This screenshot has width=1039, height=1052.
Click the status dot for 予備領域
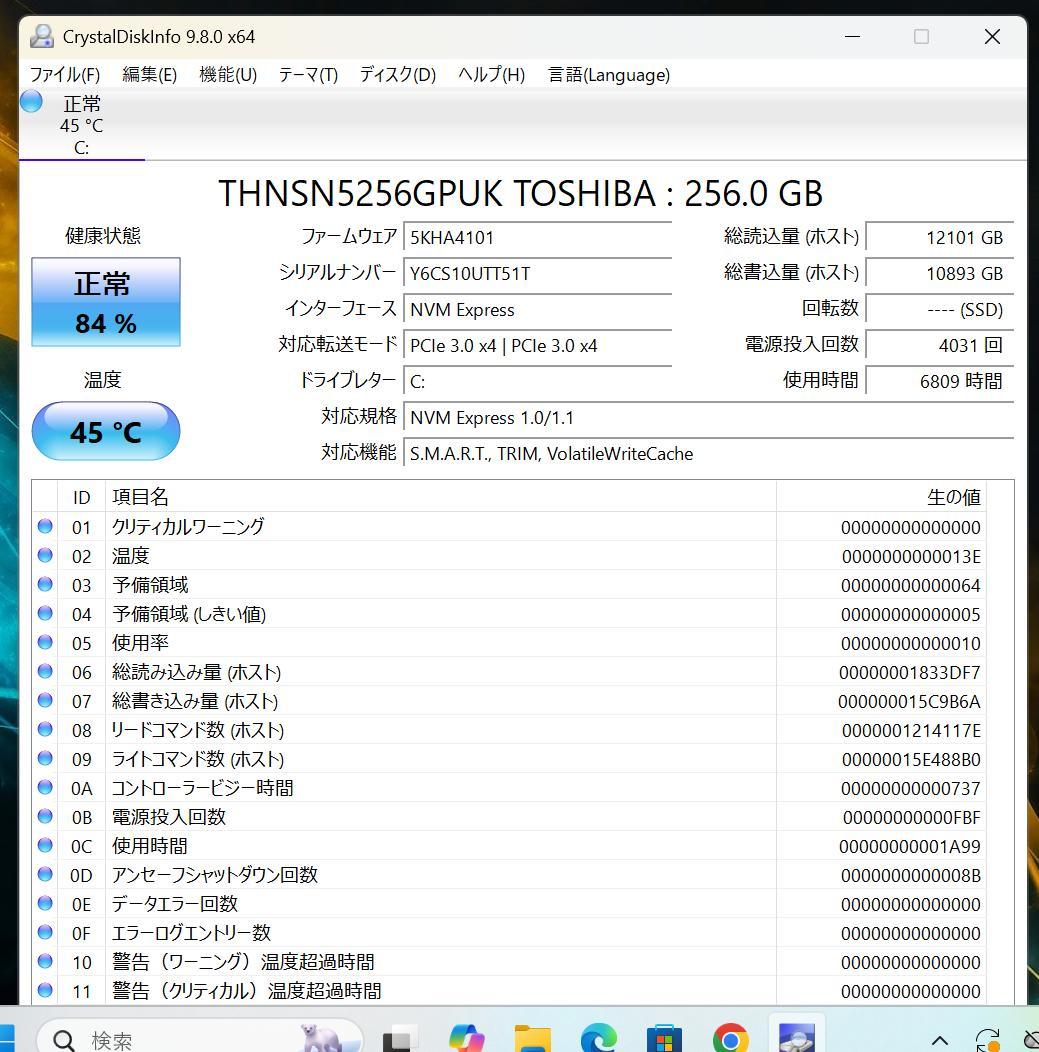point(45,585)
